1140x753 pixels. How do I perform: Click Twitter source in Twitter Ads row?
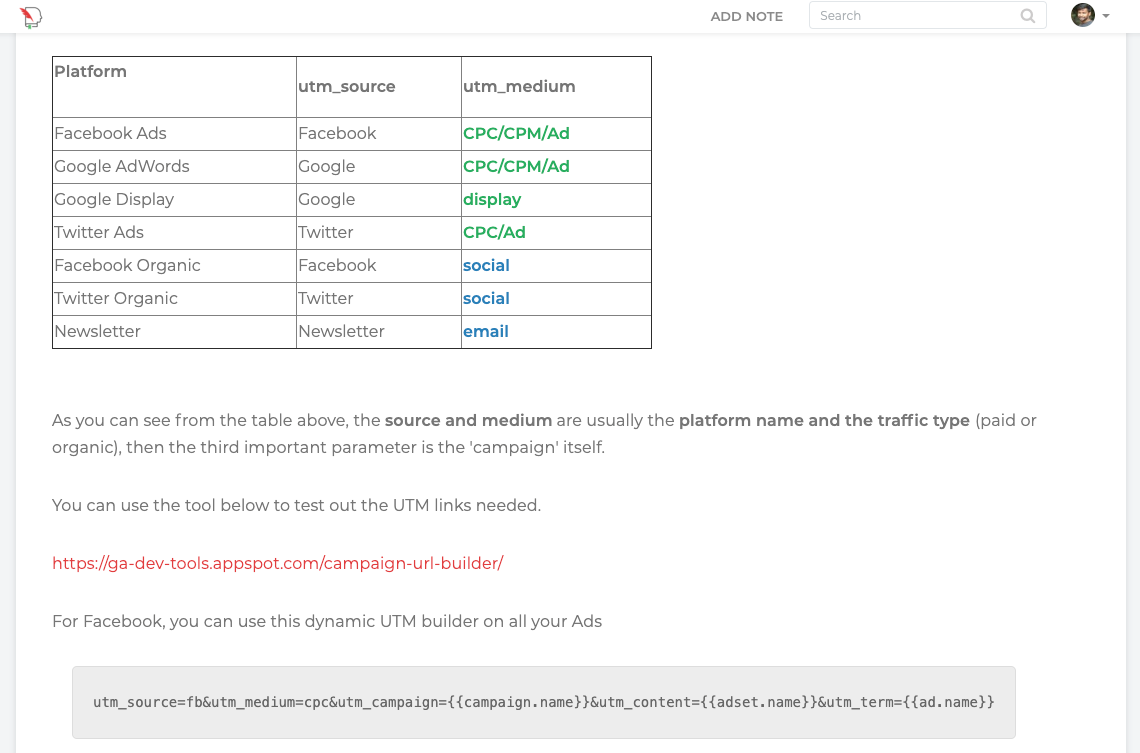click(326, 233)
